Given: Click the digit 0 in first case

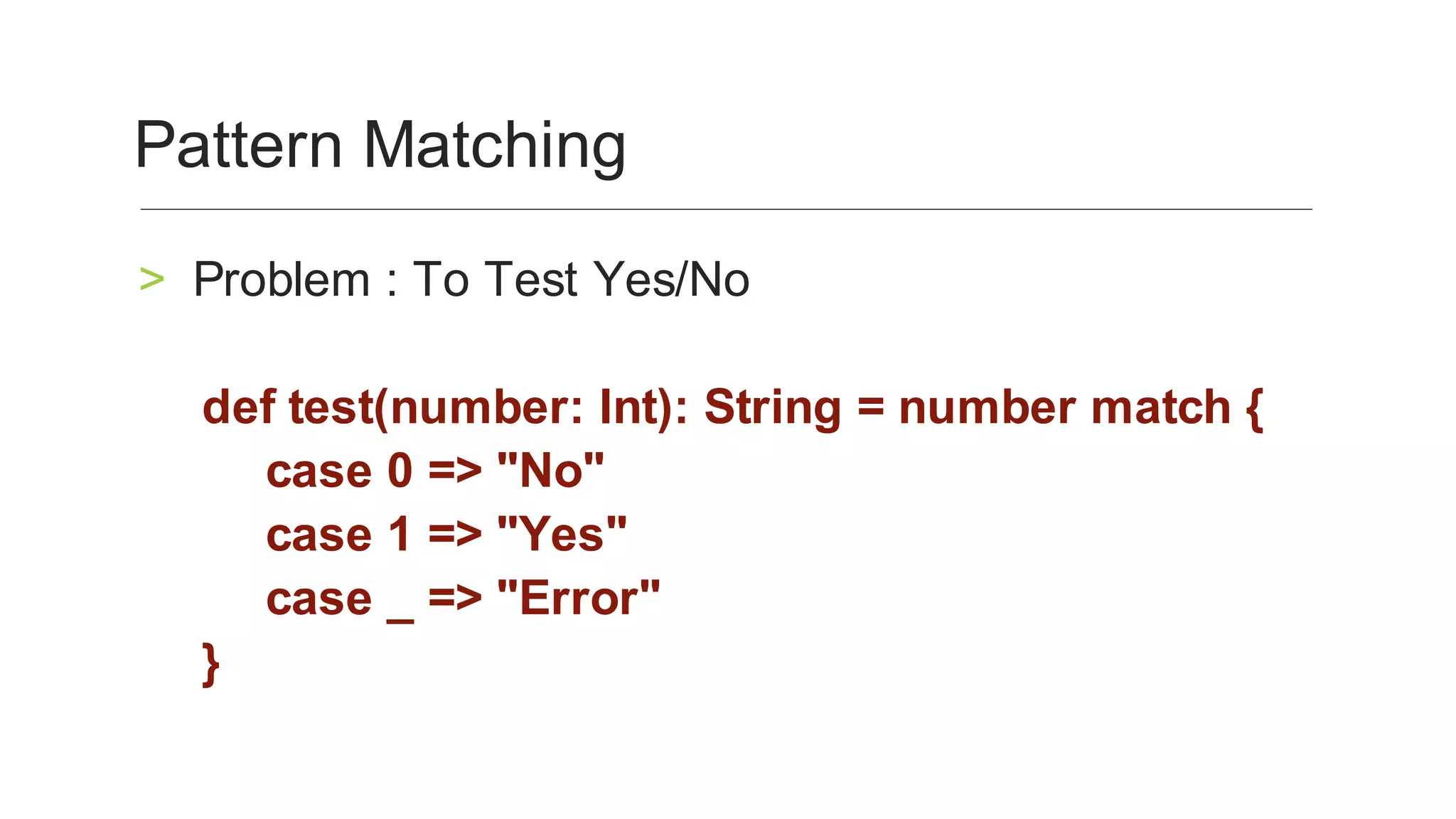Looking at the screenshot, I should (400, 471).
